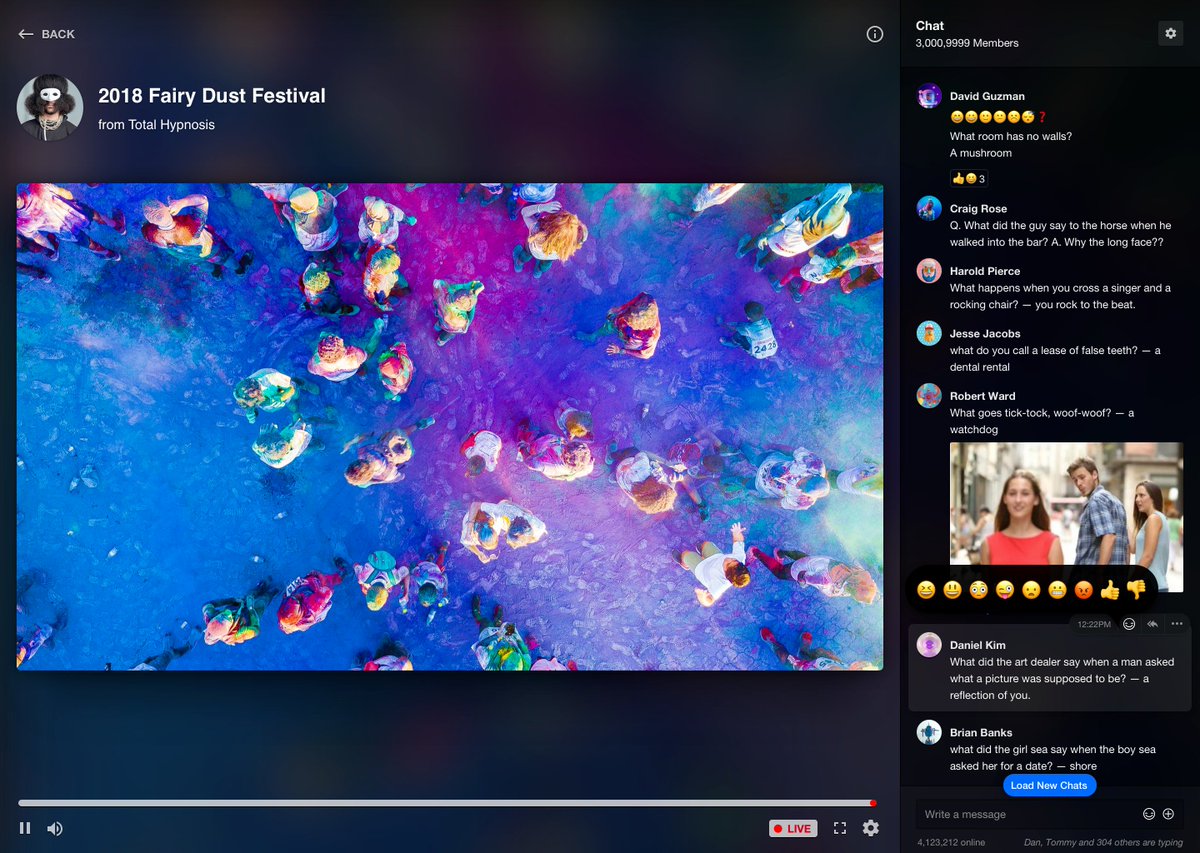This screenshot has width=1200, height=853.
Task: Click the thumbs-up reaction count on David's message
Action: [969, 179]
